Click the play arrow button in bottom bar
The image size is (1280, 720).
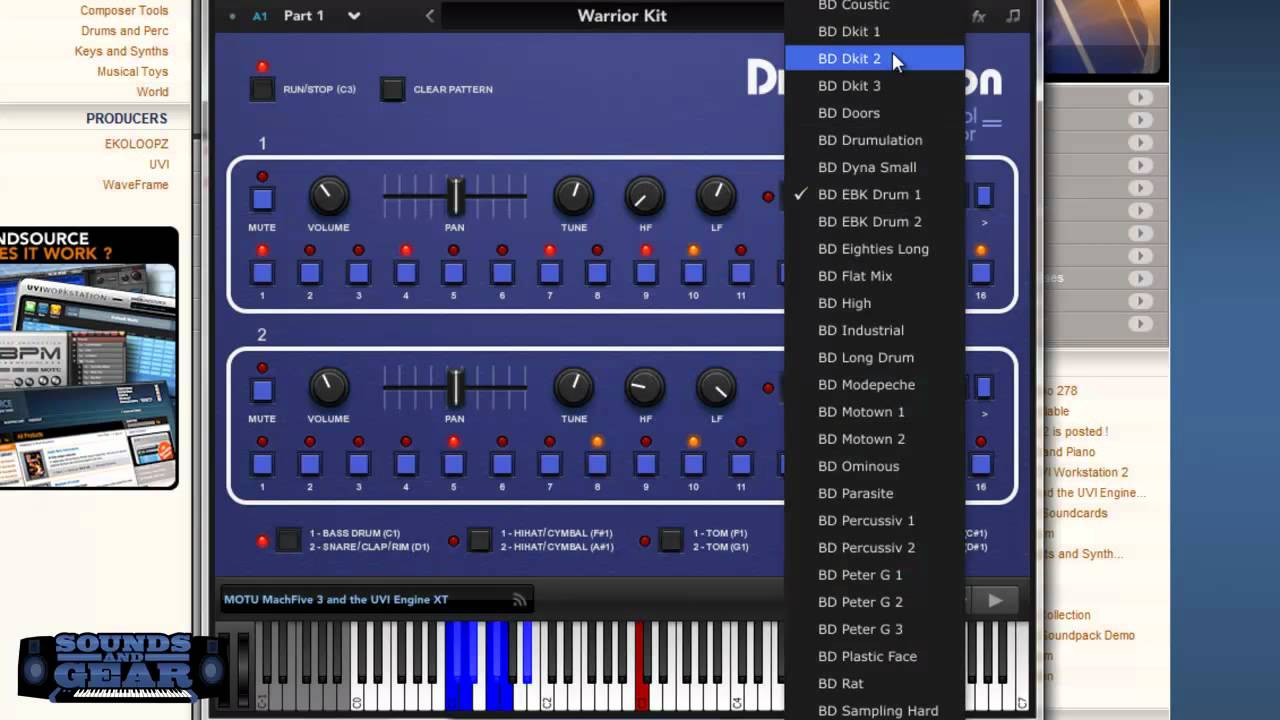(995, 600)
